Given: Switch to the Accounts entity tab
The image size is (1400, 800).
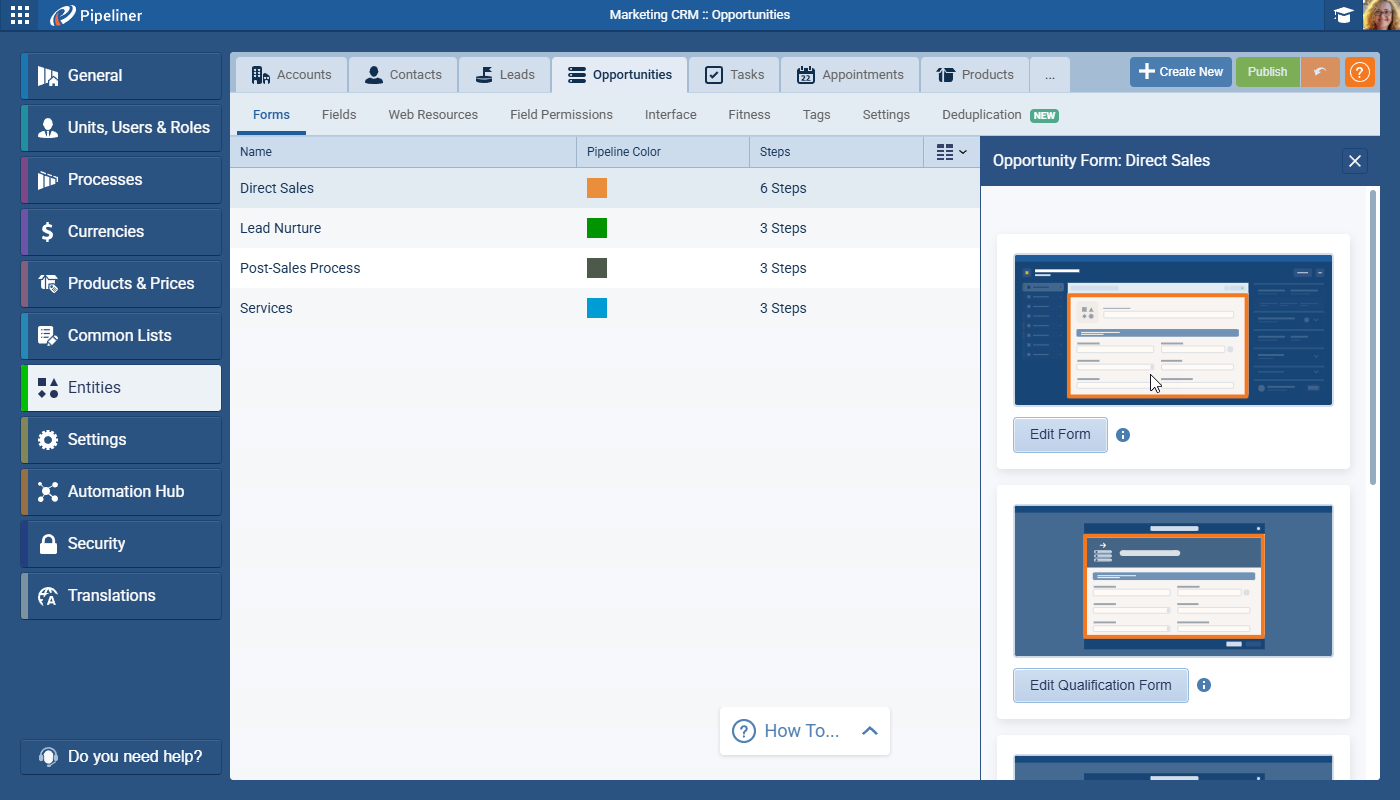Looking at the screenshot, I should tap(291, 75).
